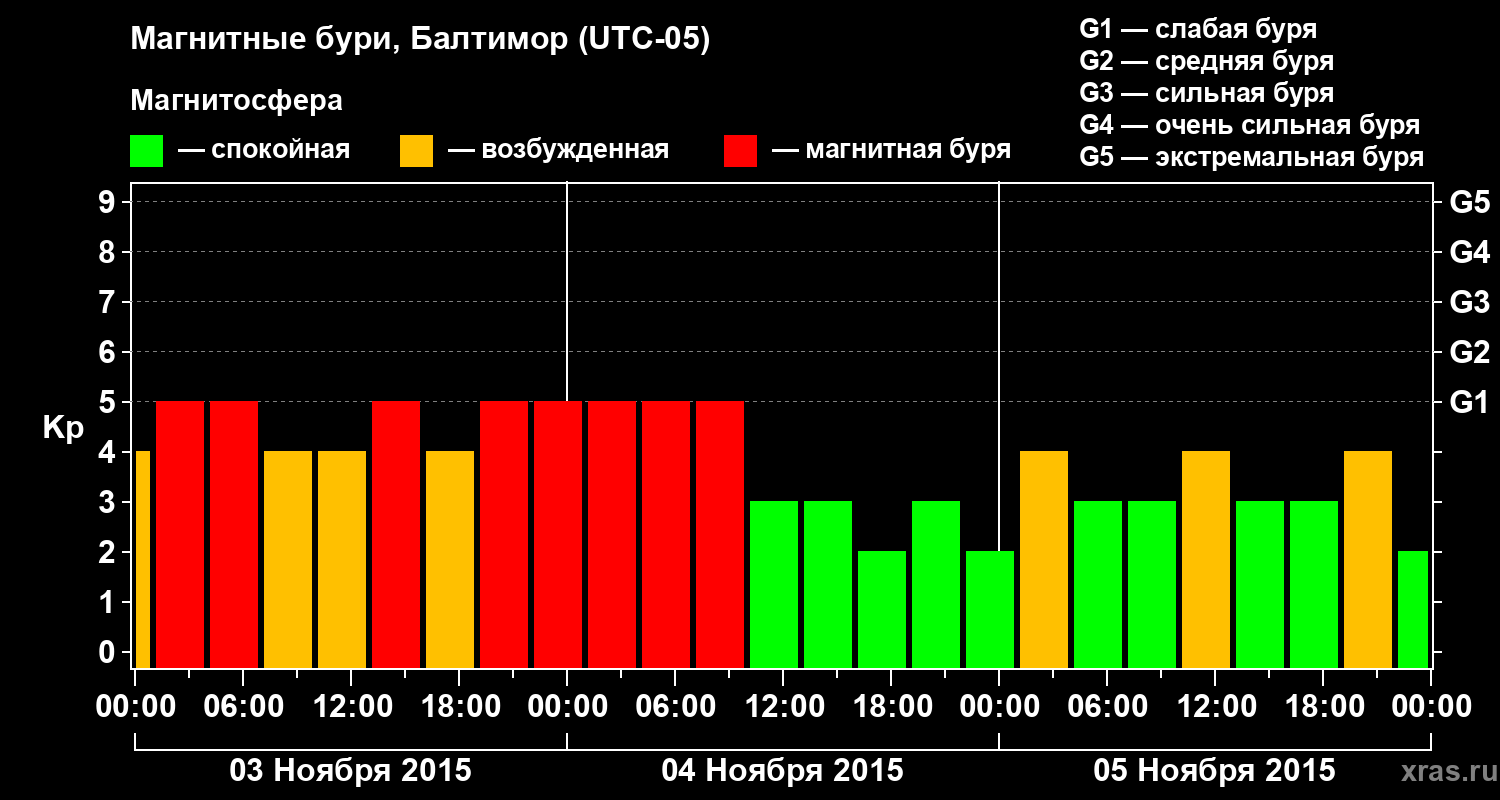Select the chart title 'Магнитные бури, Балтимор (UTC-05)'
This screenshot has height=800, width=1500.
420,41
